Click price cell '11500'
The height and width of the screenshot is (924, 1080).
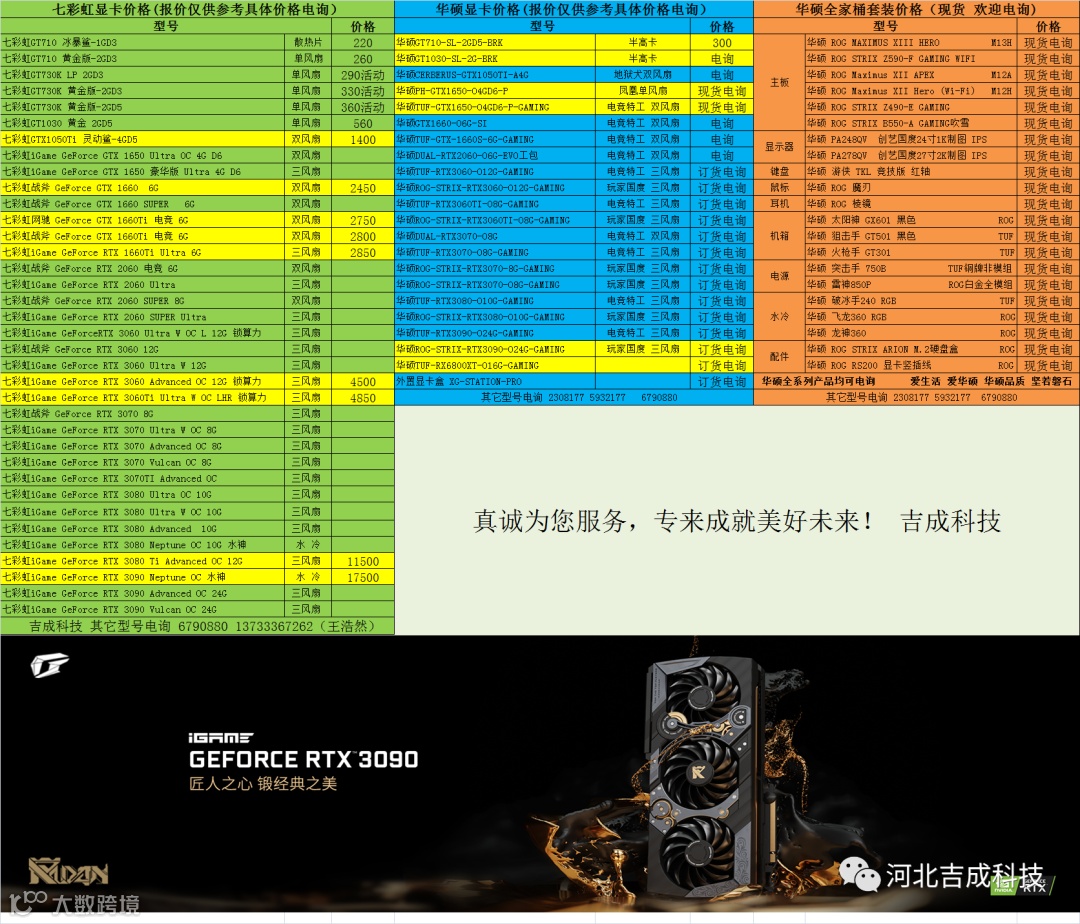pos(363,561)
